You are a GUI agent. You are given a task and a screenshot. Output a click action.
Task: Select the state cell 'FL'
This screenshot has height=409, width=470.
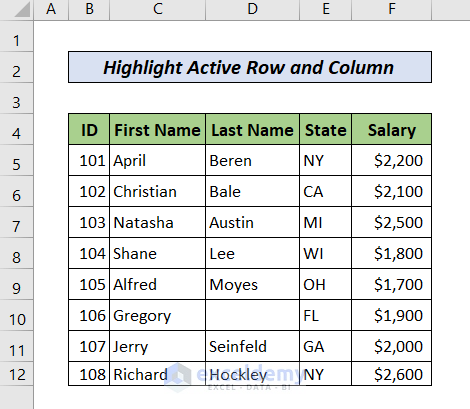click(326, 315)
